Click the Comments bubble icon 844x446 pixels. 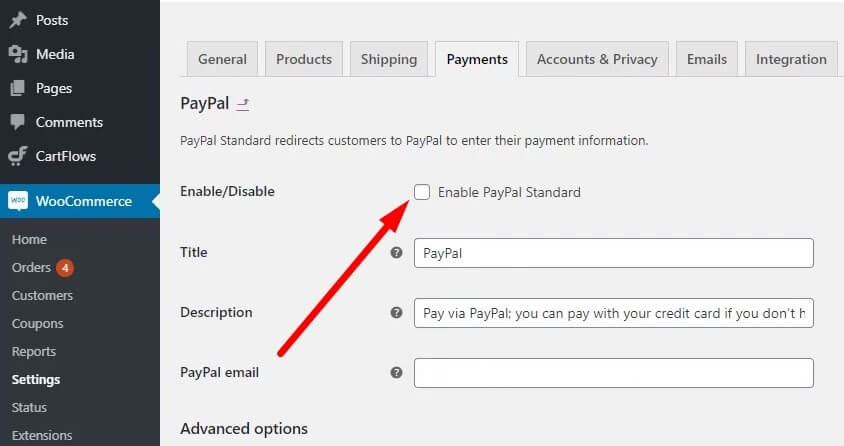[18, 122]
